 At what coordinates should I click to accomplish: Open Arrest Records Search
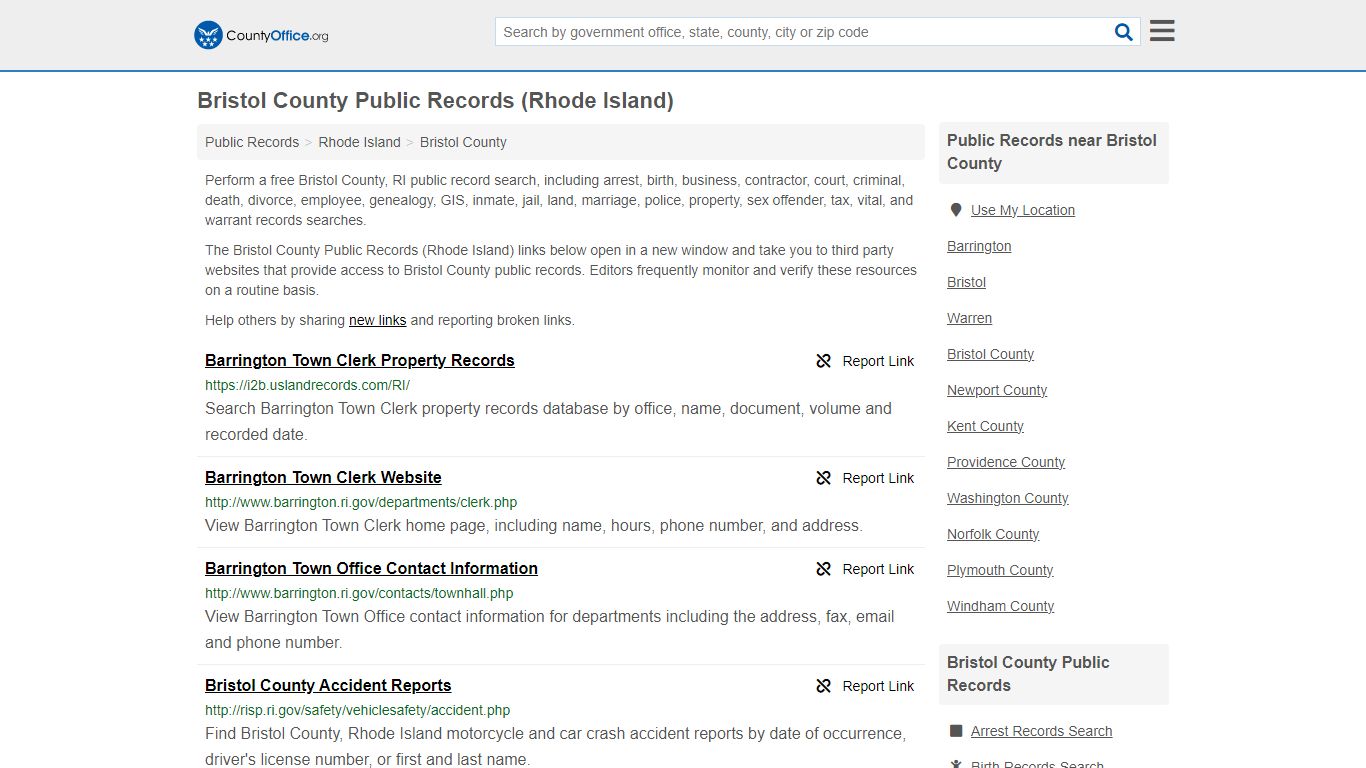click(1041, 731)
